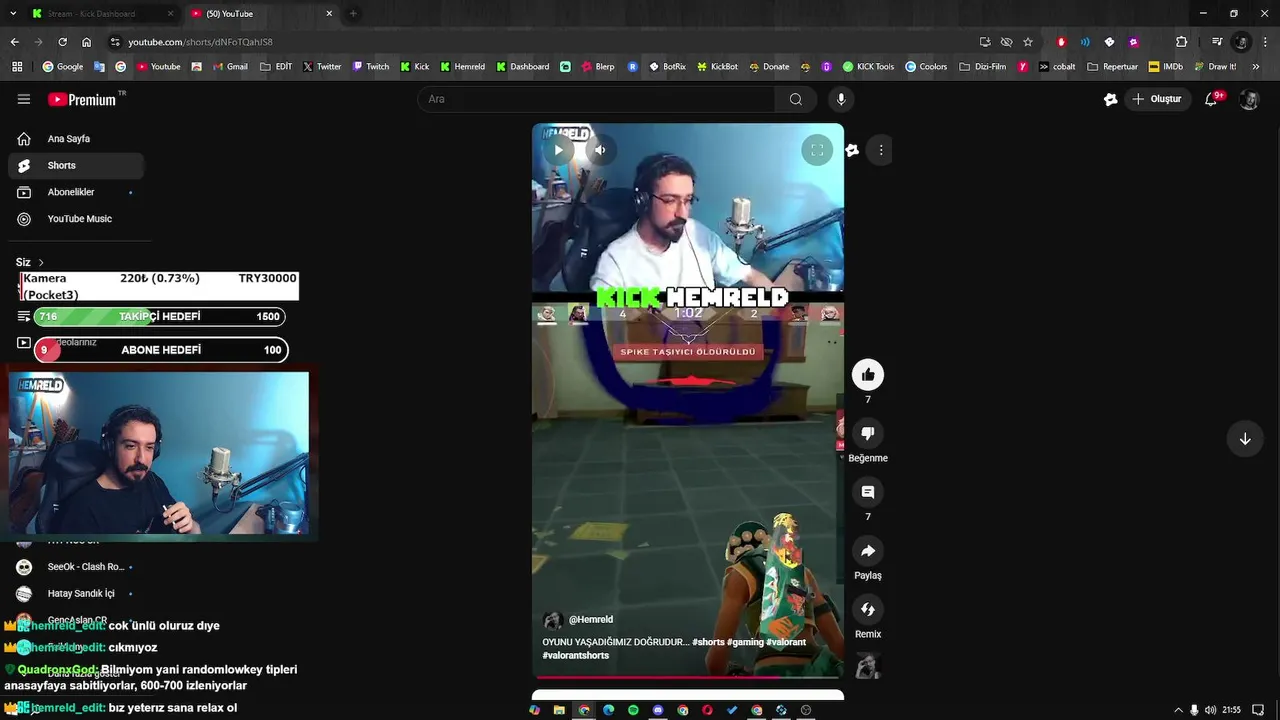The image size is (1280, 720).
Task: Go to next Short with down arrow
Action: click(x=1245, y=439)
